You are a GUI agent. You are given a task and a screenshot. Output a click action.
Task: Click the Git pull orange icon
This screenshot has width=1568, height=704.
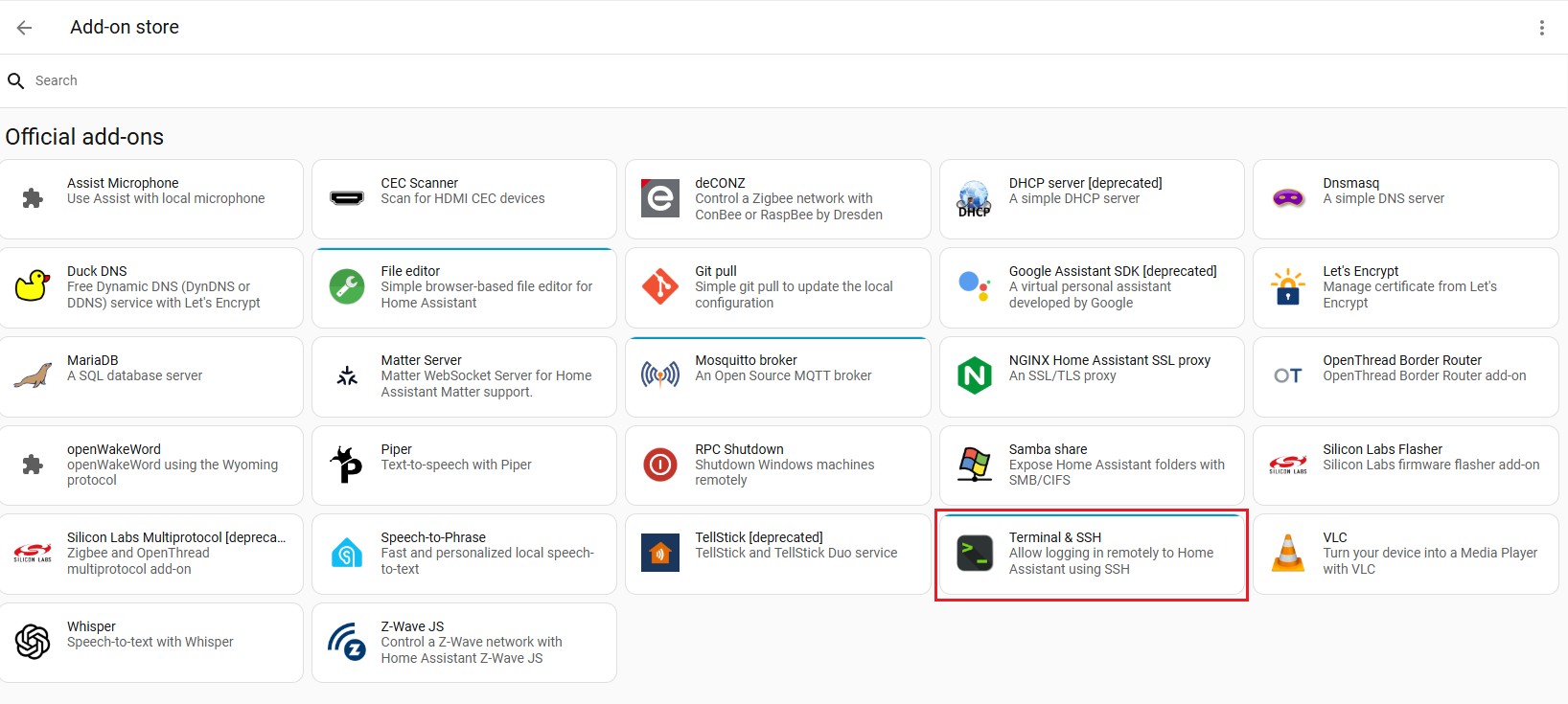point(660,286)
